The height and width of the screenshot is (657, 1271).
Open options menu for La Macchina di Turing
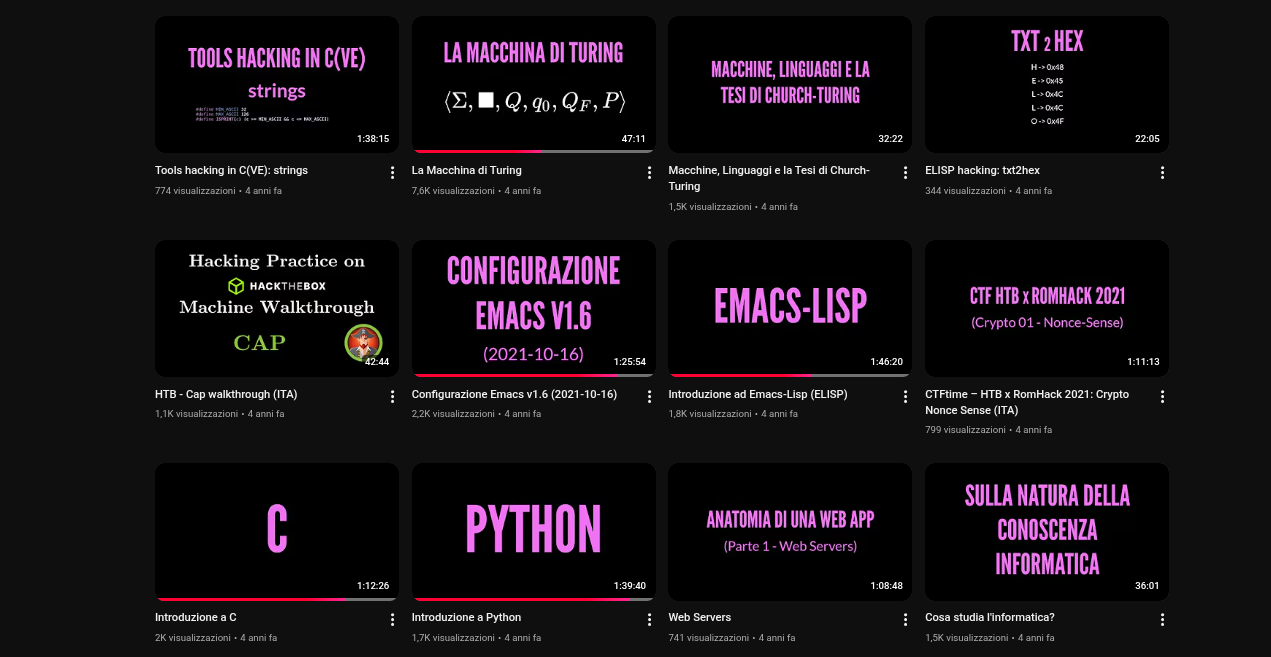coord(649,173)
